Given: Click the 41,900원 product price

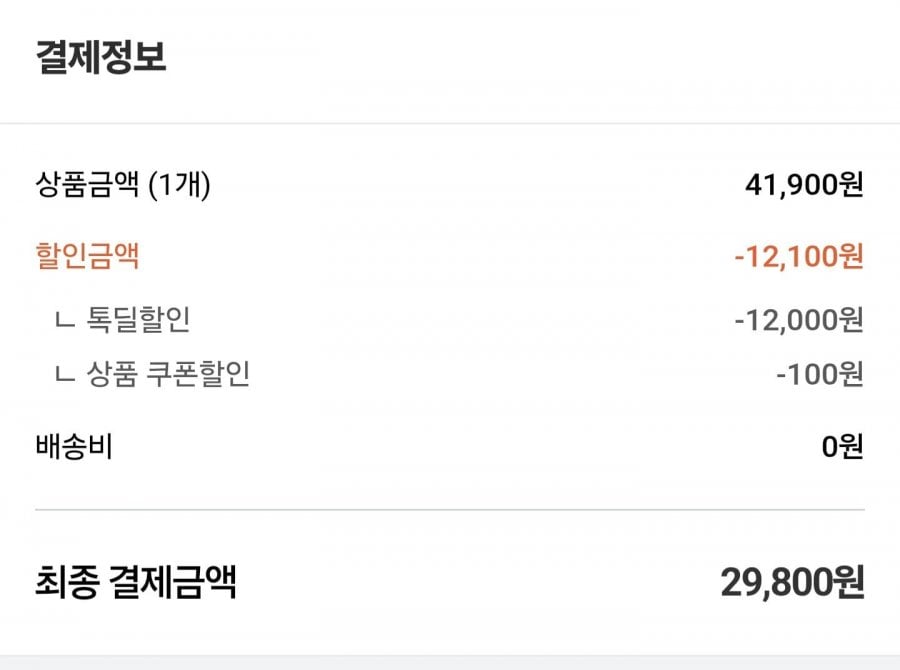Looking at the screenshot, I should point(804,185).
